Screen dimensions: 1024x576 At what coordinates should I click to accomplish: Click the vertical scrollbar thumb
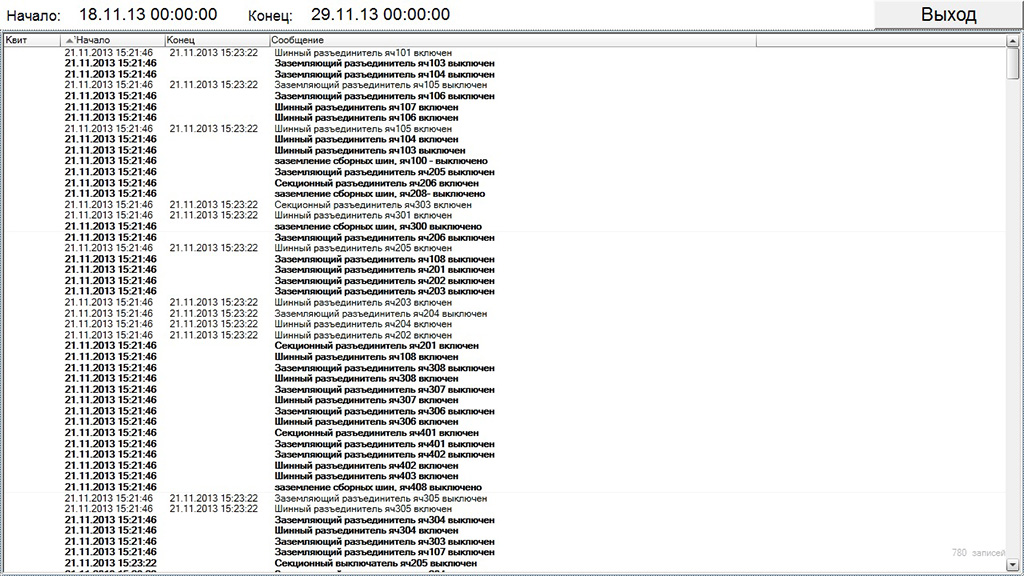1012,63
